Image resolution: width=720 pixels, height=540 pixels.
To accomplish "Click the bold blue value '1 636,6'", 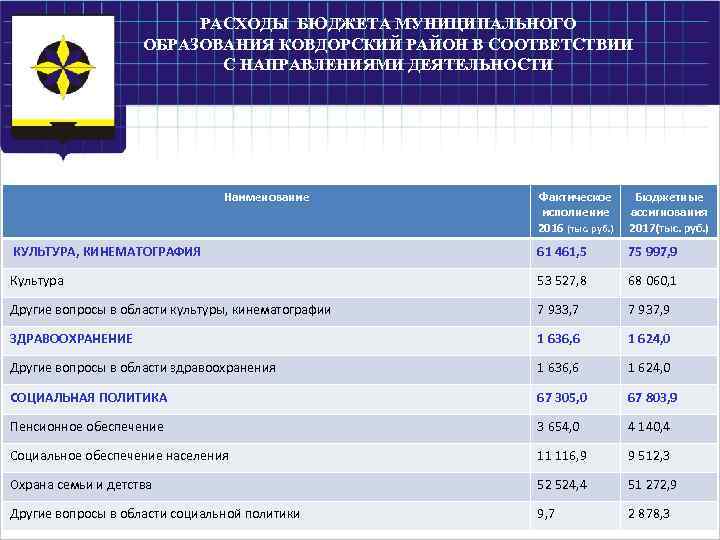I will coord(558,339).
